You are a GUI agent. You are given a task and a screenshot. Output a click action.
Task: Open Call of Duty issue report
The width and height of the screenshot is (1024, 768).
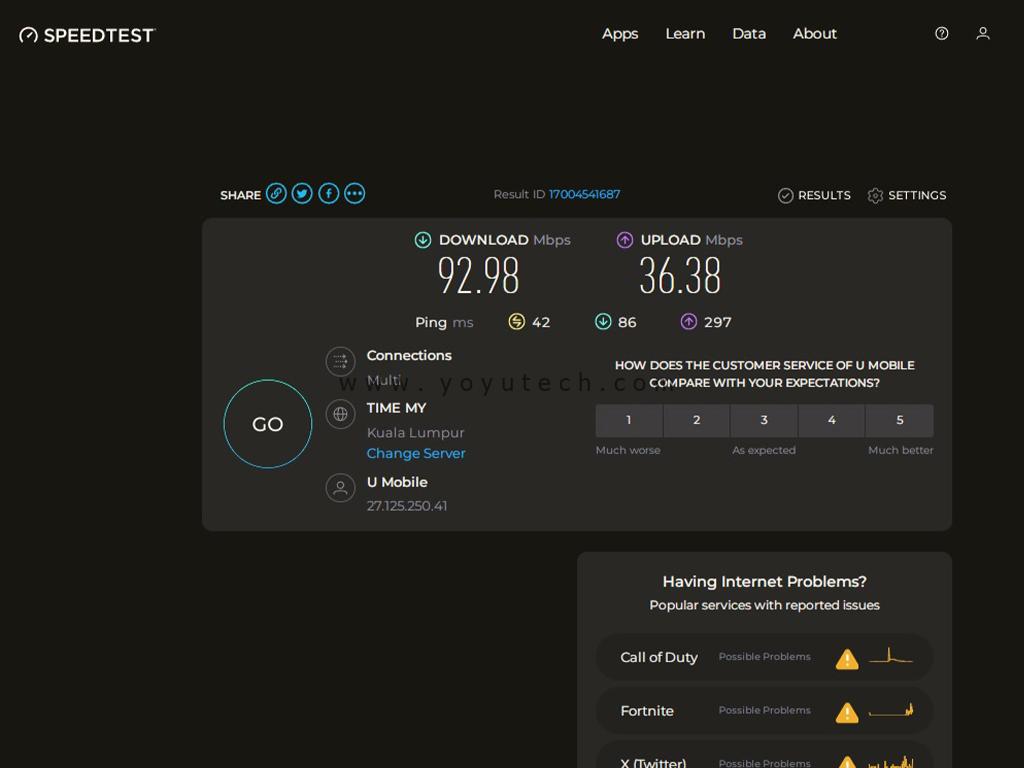pos(764,657)
